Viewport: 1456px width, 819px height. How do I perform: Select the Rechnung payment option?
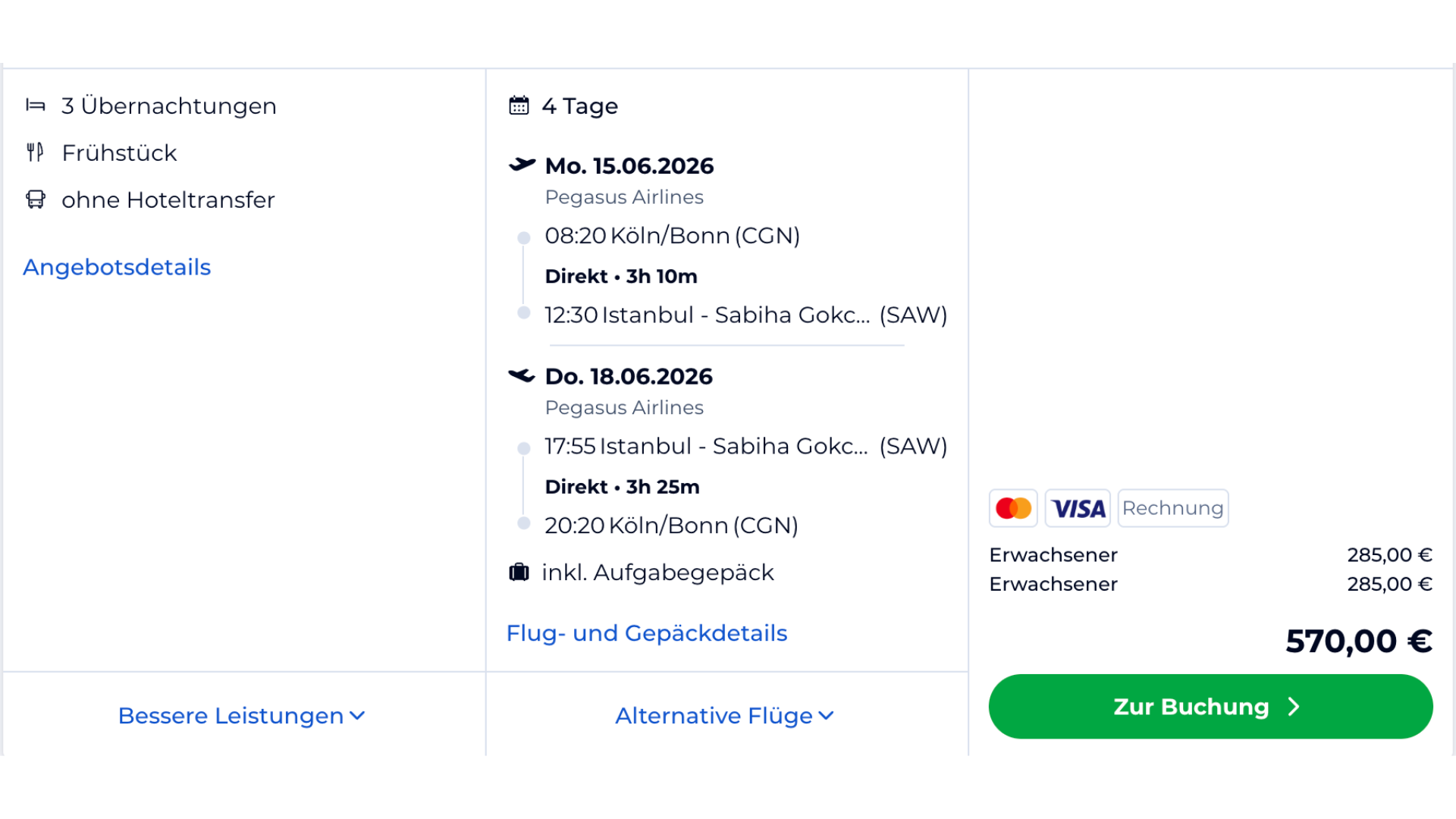tap(1173, 507)
